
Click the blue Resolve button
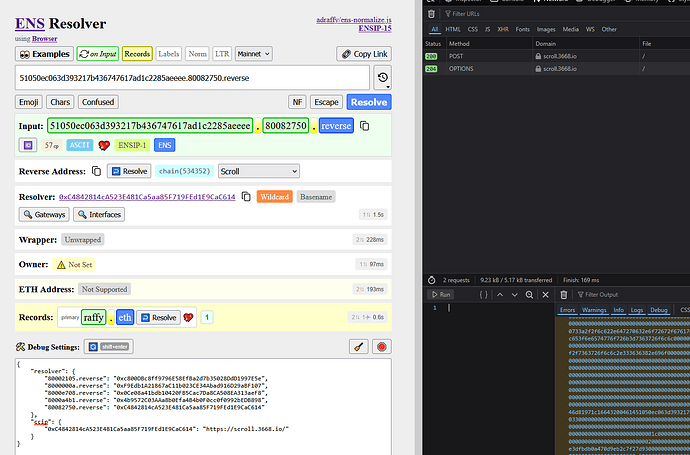369,102
